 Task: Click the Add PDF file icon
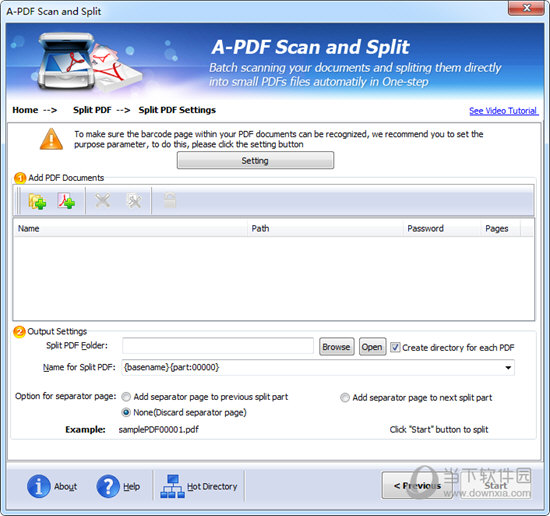(66, 201)
